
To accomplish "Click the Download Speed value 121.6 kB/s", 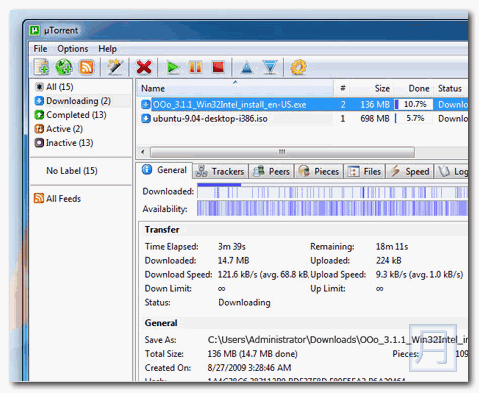I will (263, 274).
